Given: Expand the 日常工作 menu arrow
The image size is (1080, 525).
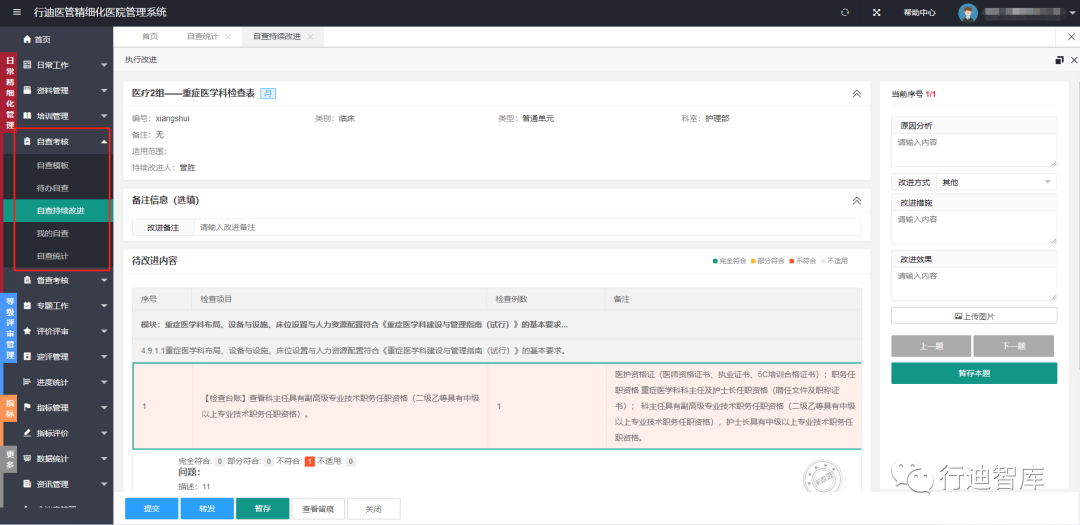Looking at the screenshot, I should point(104,65).
